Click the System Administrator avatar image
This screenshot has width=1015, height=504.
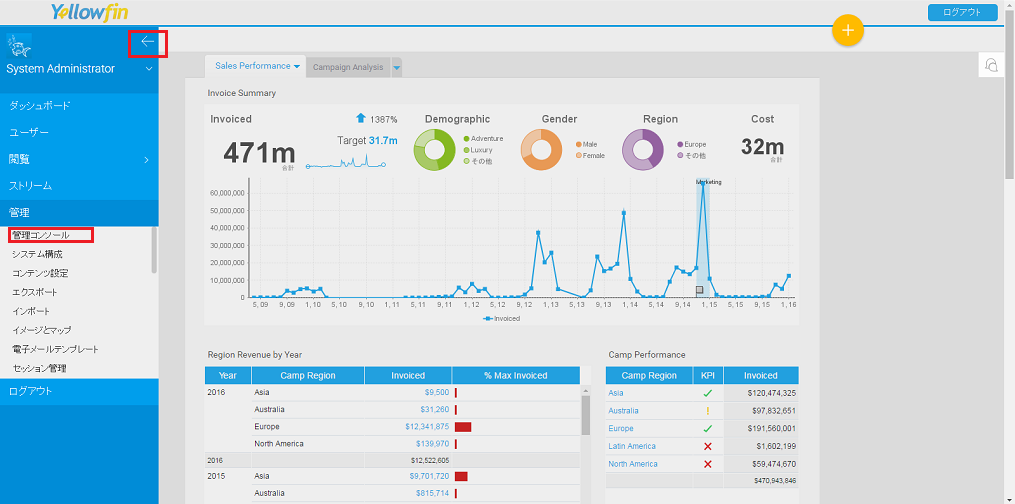click(19, 46)
